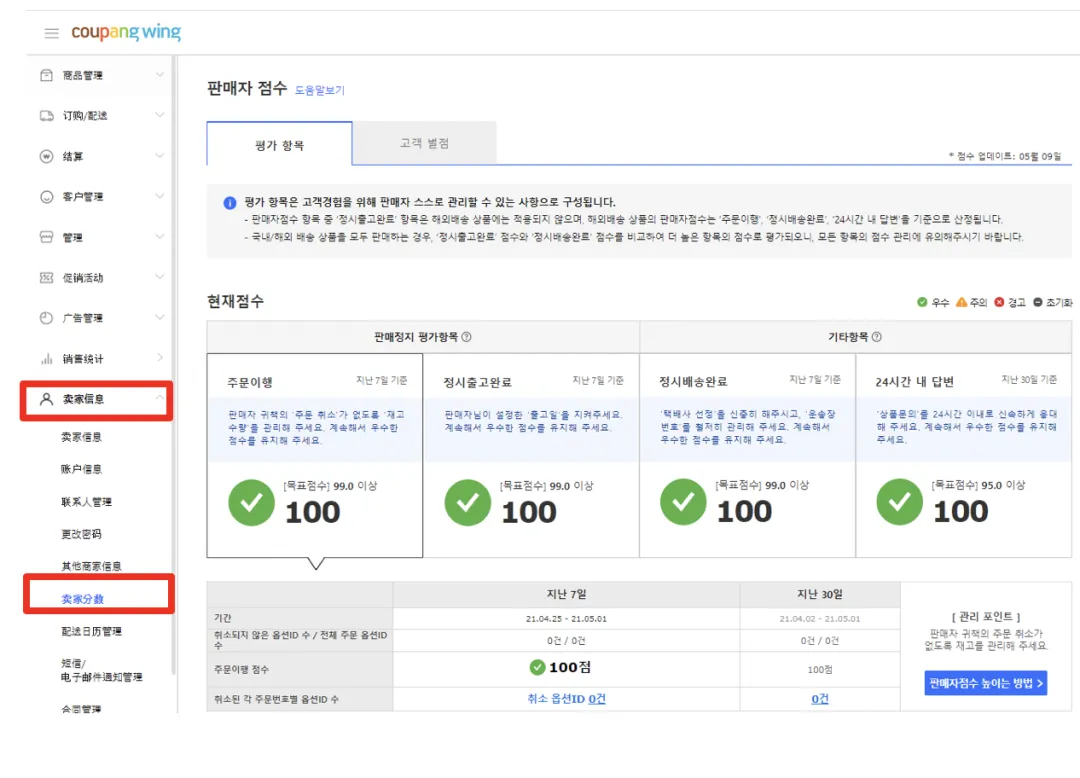1080x778 pixels.
Task: Open 卖家分数 in the sidebar
Action: point(83,598)
